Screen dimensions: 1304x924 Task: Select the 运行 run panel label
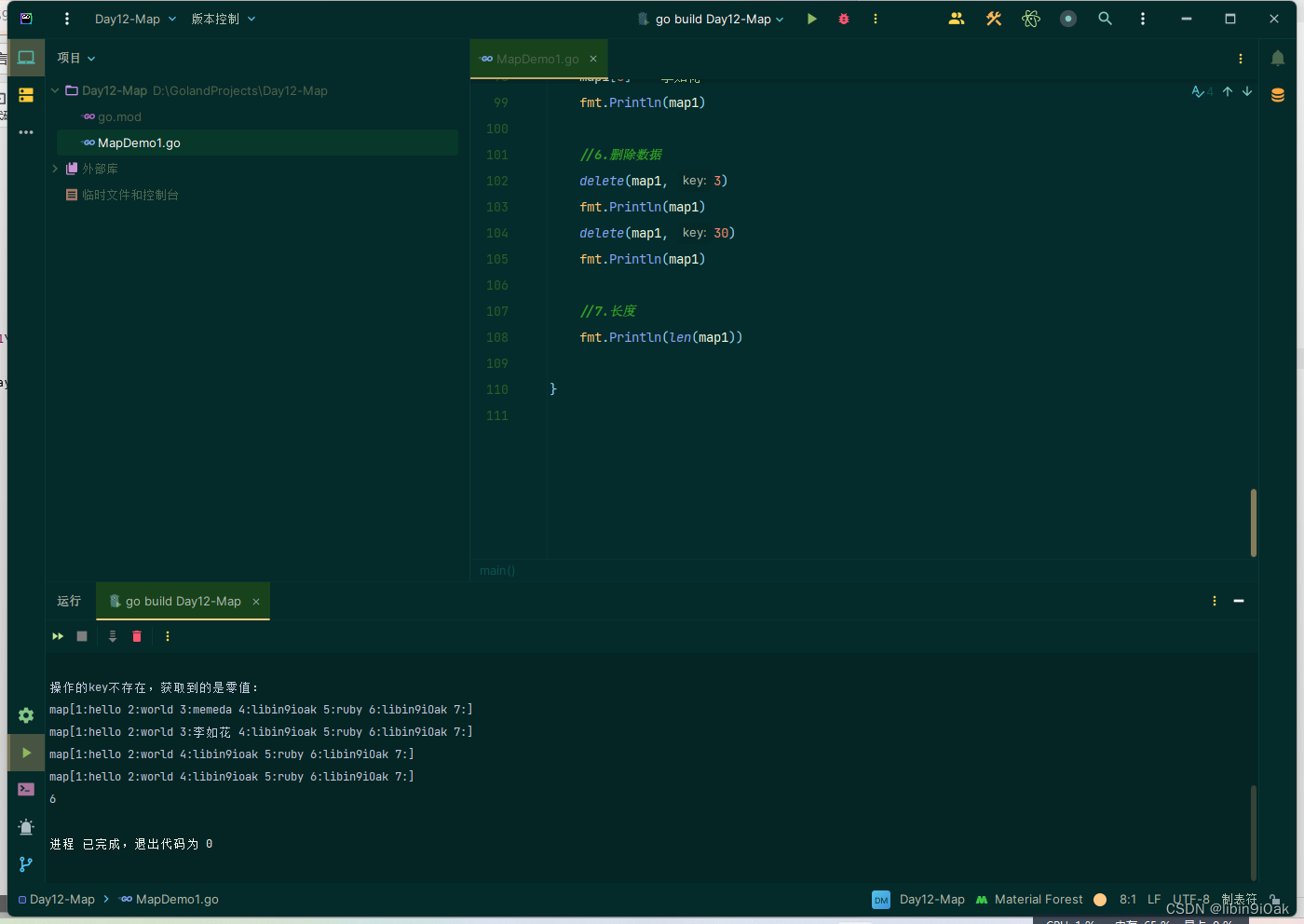pos(69,601)
